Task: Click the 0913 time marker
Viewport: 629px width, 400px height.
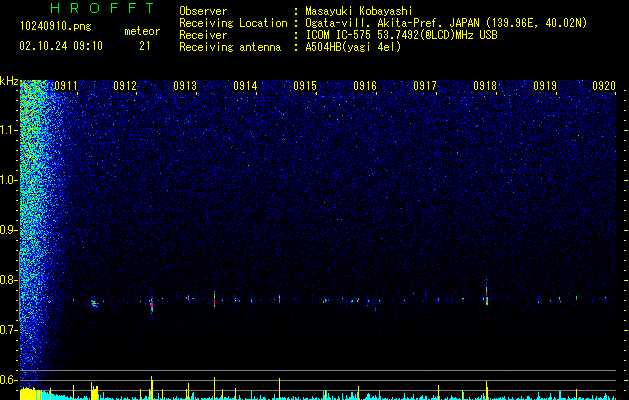Action: pos(185,86)
